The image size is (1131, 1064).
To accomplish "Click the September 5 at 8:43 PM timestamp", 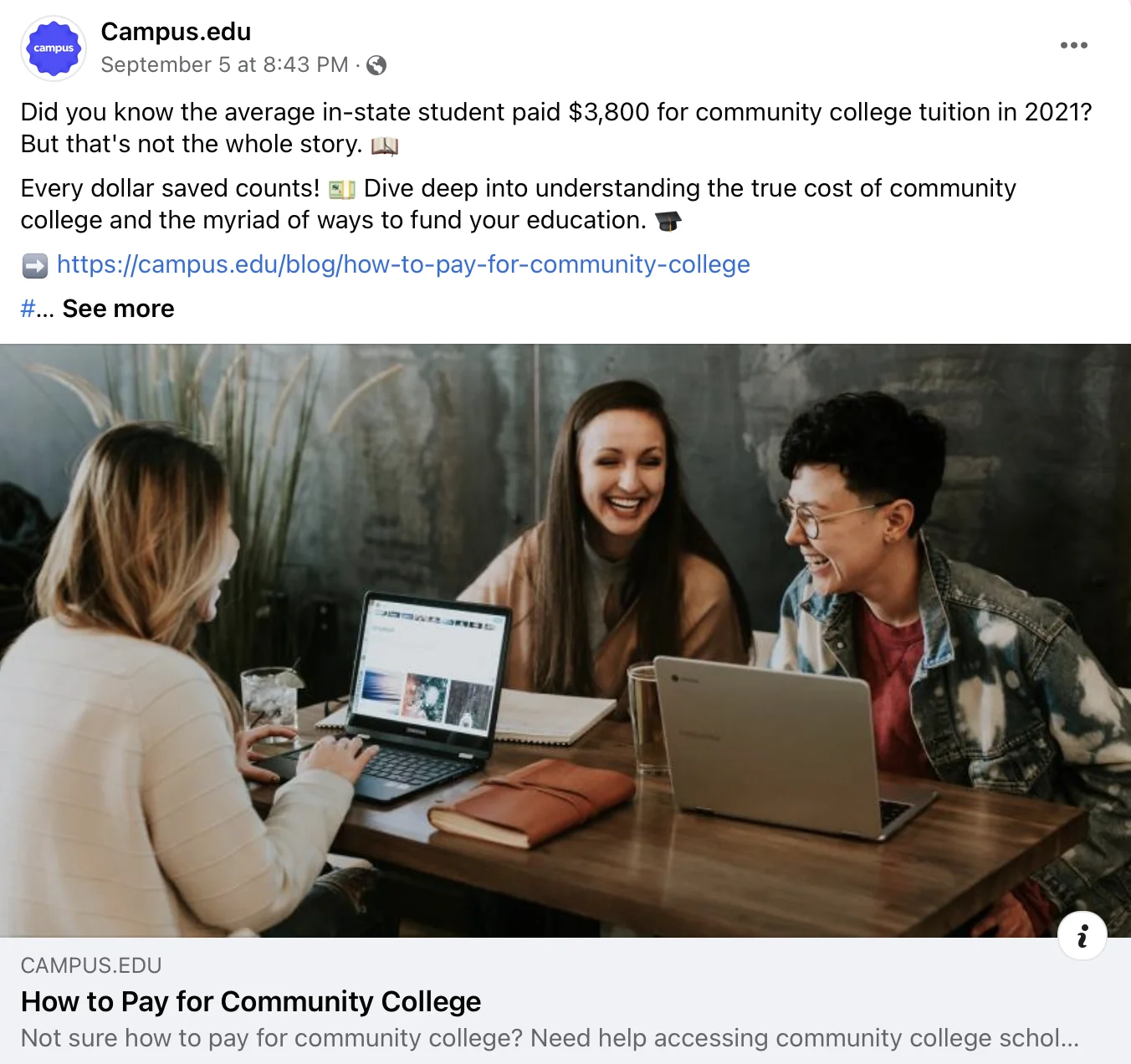I will click(224, 65).
